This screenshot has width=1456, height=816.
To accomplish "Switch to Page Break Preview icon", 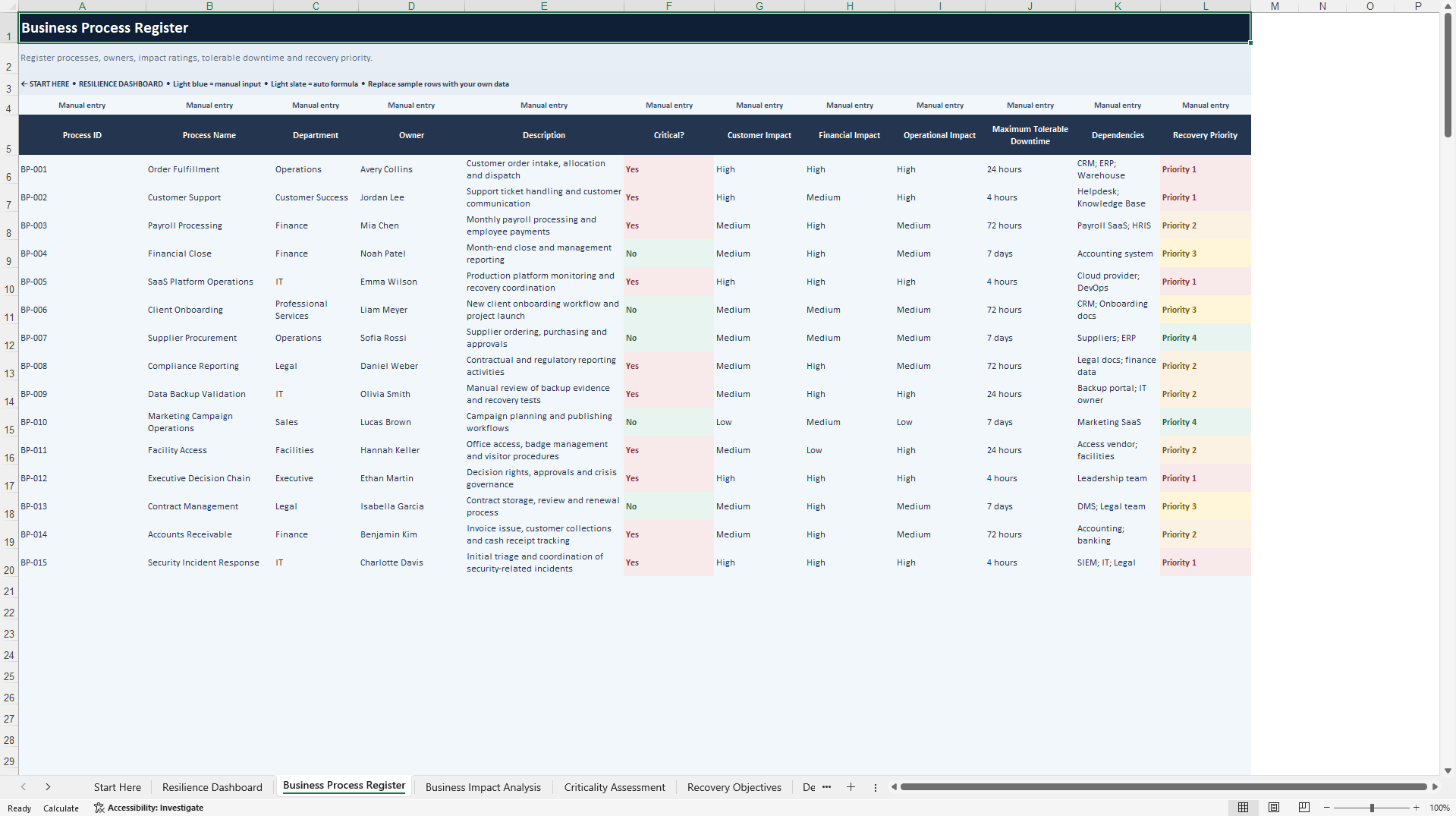I will pos(1303,808).
